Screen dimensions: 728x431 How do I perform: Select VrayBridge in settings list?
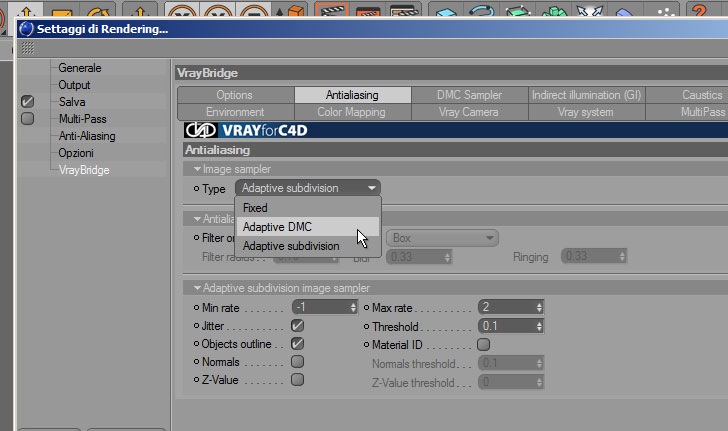(x=84, y=170)
